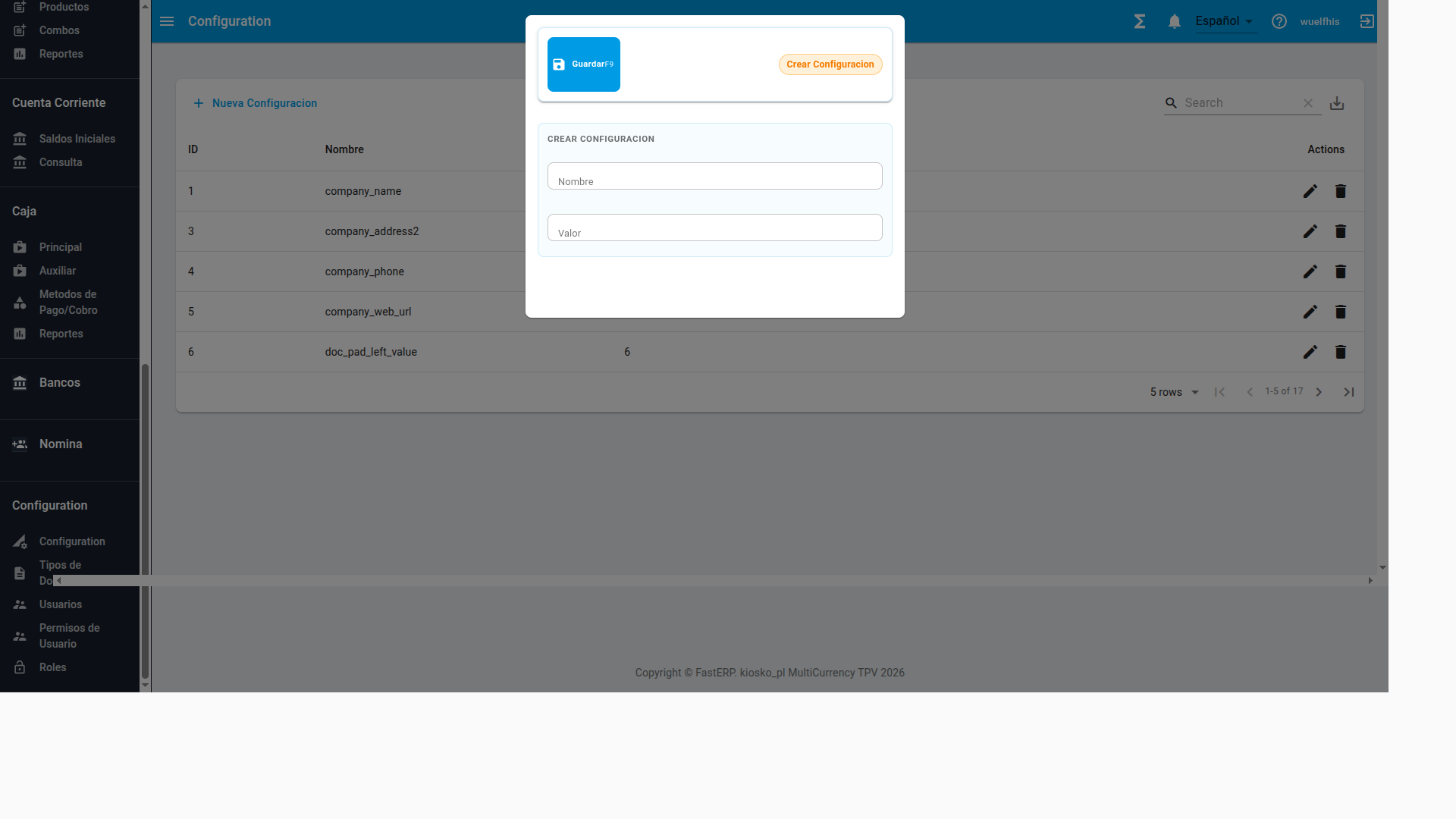Click the Guardar F9 save button

coord(583,64)
